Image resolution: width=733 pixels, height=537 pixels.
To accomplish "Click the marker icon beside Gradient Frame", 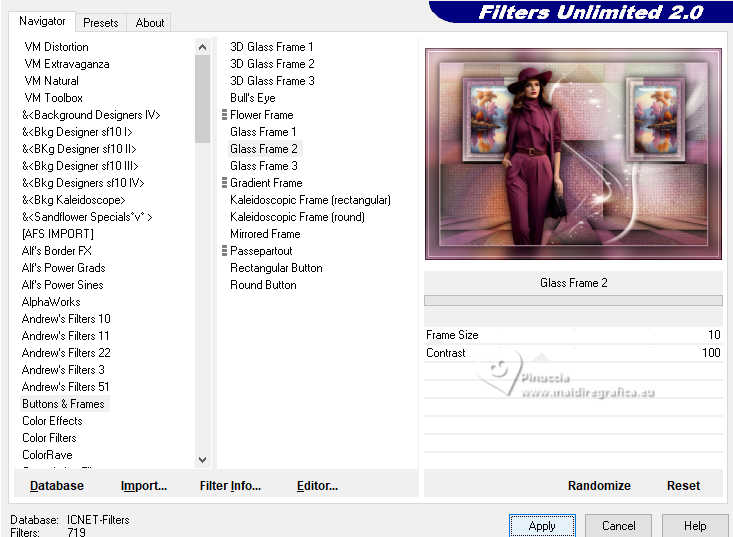I will (x=224, y=183).
